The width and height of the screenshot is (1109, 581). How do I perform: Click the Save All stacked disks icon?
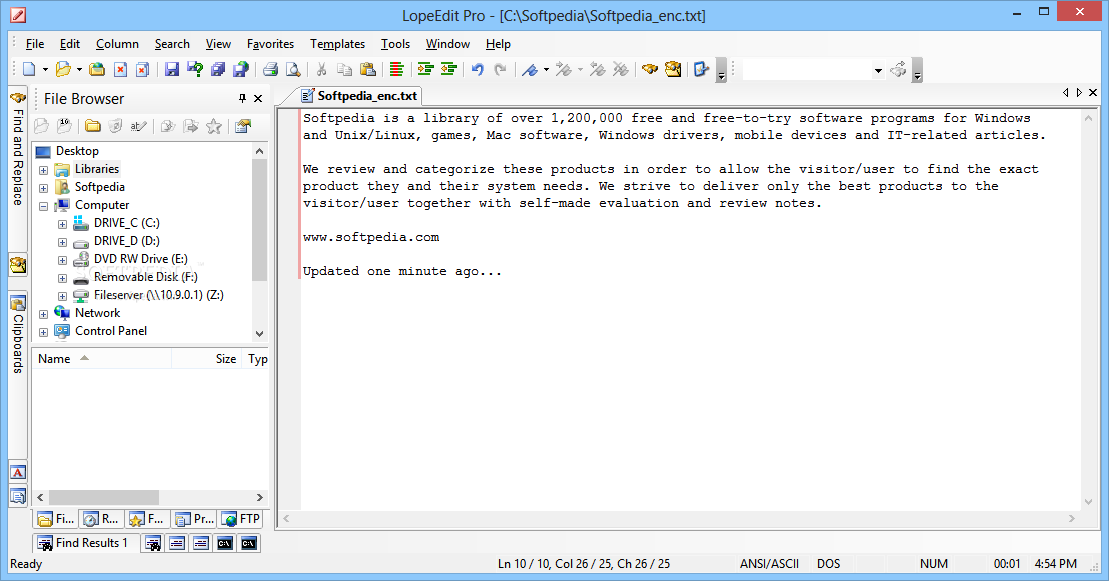tap(218, 69)
